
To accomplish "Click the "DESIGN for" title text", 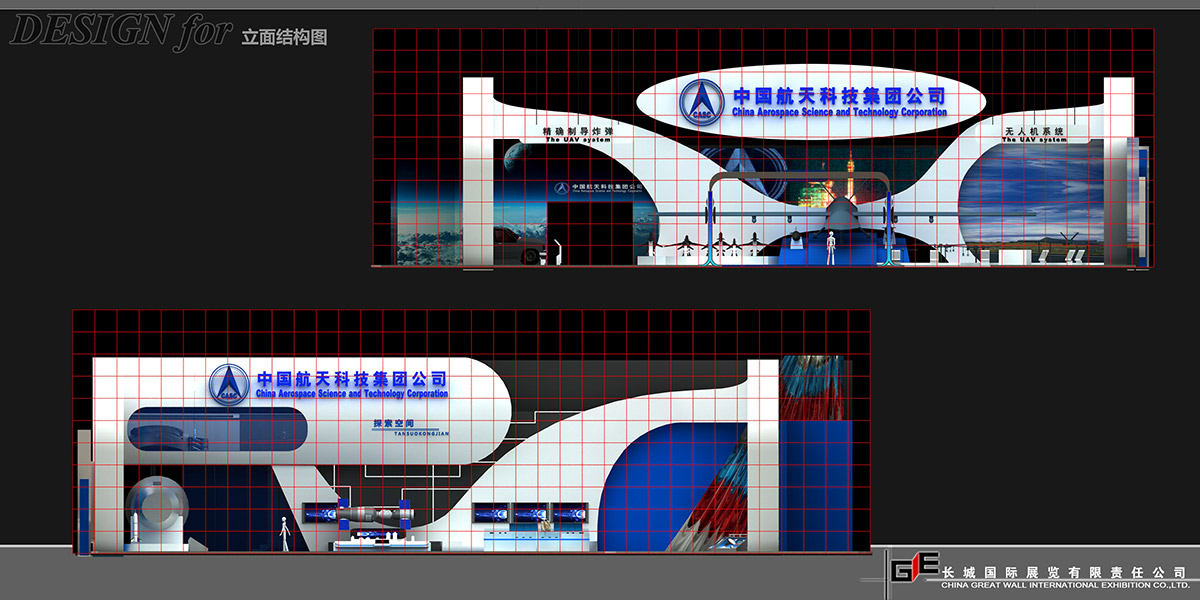I will (120, 34).
